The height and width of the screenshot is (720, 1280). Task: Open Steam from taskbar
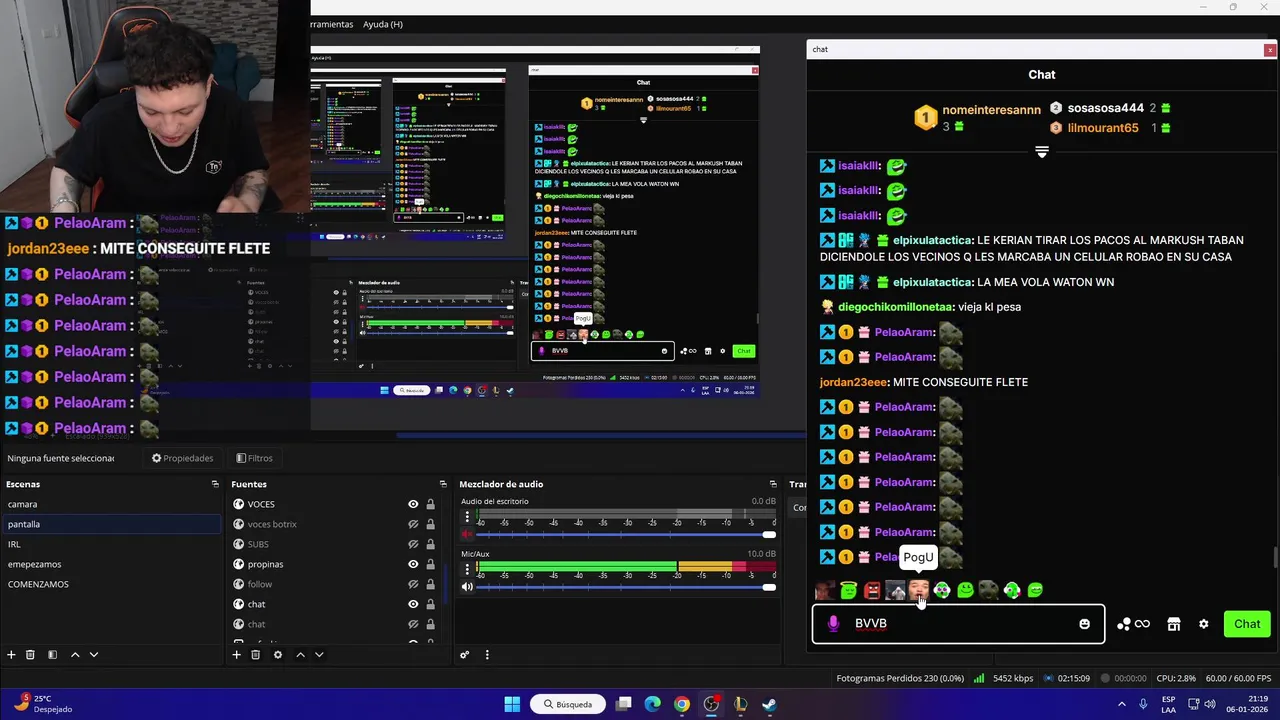[769, 704]
